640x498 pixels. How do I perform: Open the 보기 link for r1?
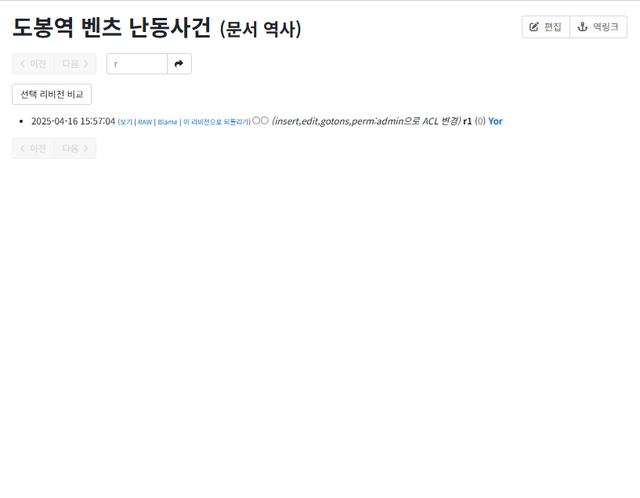coord(126,122)
